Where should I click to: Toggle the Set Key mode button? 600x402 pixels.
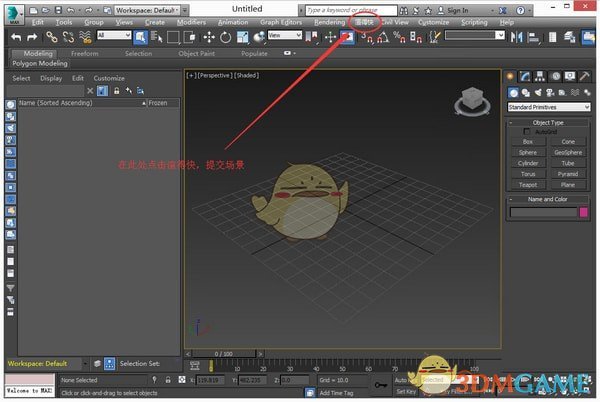(406, 392)
